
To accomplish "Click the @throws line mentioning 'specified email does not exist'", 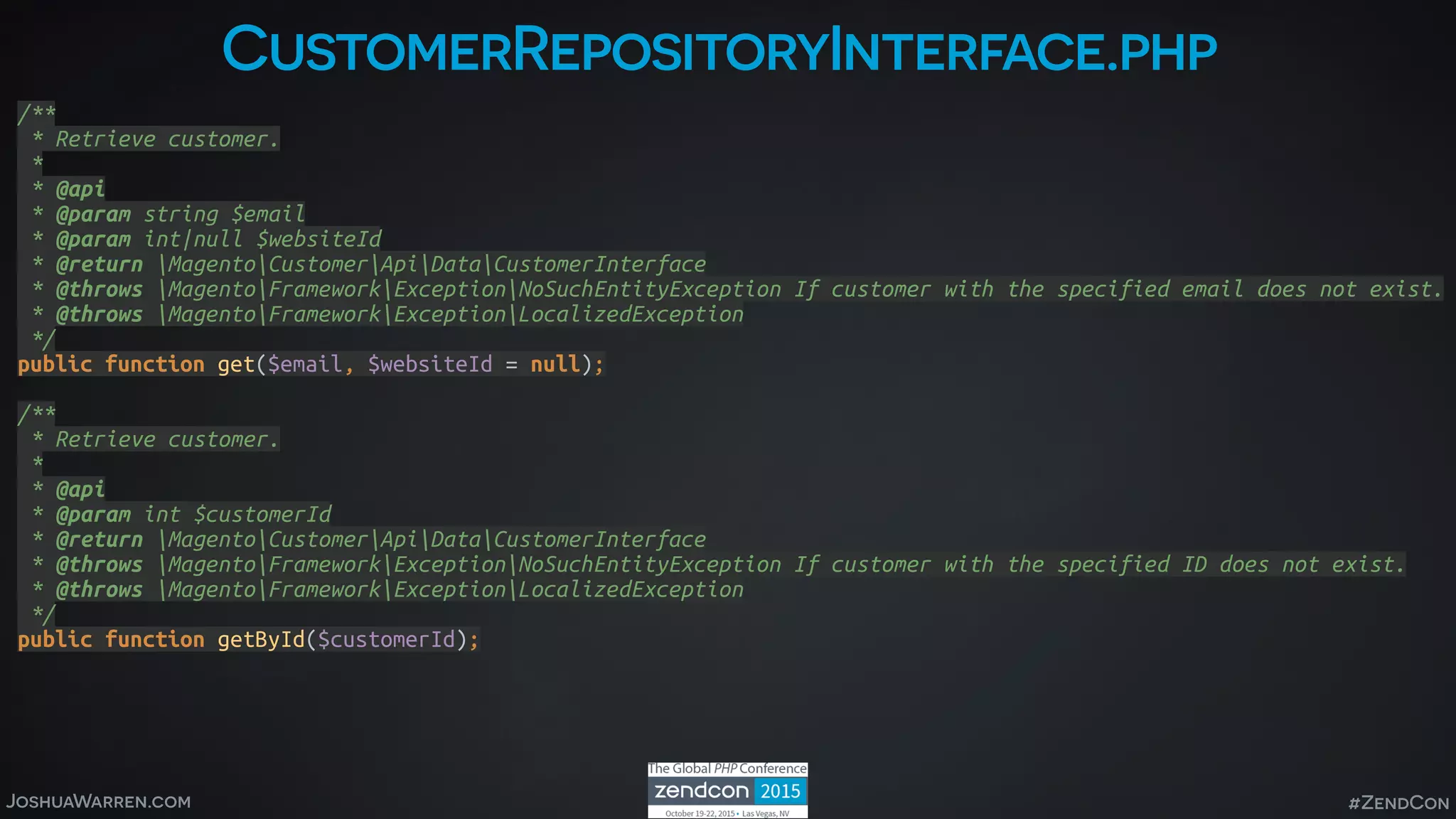I will (737, 289).
